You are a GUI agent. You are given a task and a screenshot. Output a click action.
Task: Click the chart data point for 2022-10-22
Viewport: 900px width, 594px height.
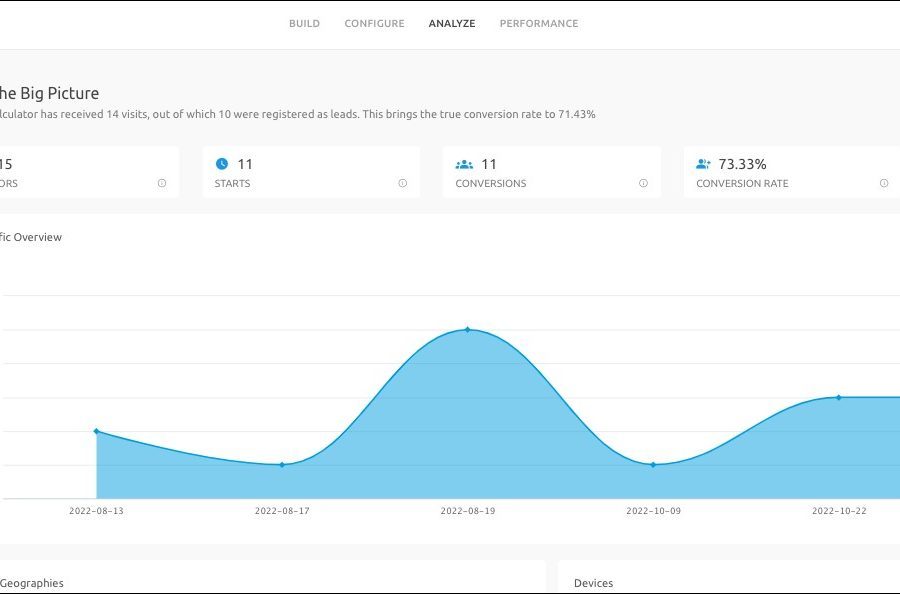click(838, 397)
